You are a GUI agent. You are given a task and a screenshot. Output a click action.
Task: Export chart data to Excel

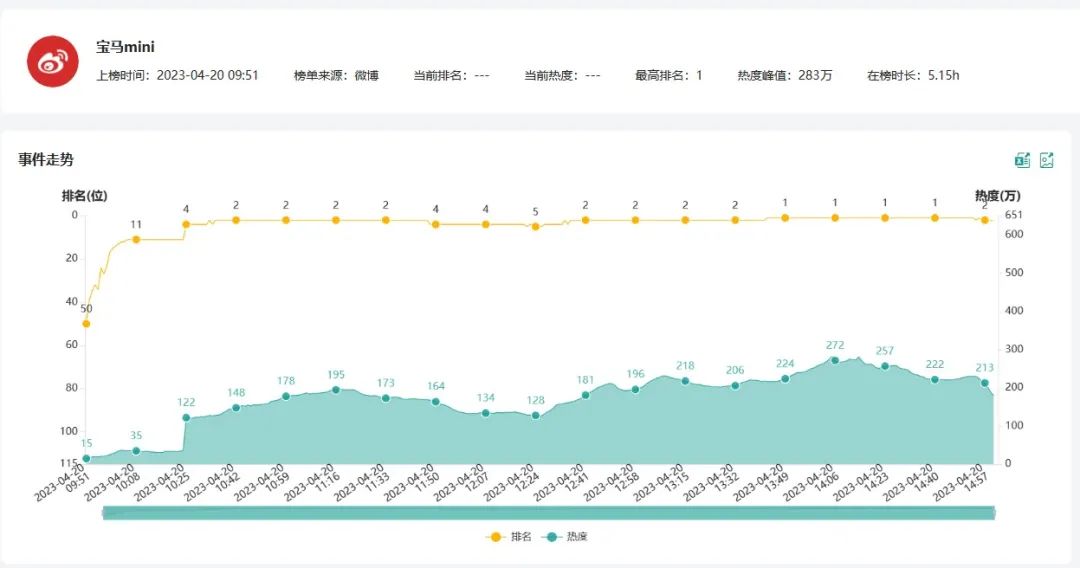pos(1022,160)
